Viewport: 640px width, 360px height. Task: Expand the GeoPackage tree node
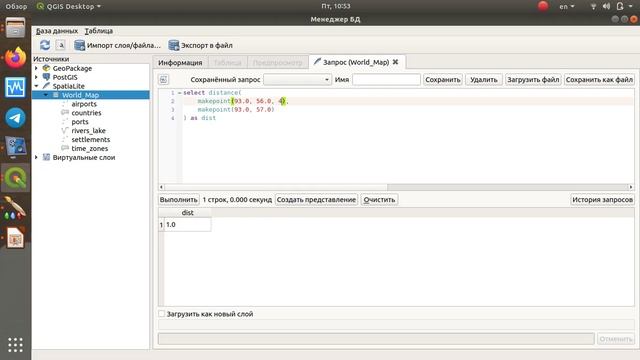point(36,68)
